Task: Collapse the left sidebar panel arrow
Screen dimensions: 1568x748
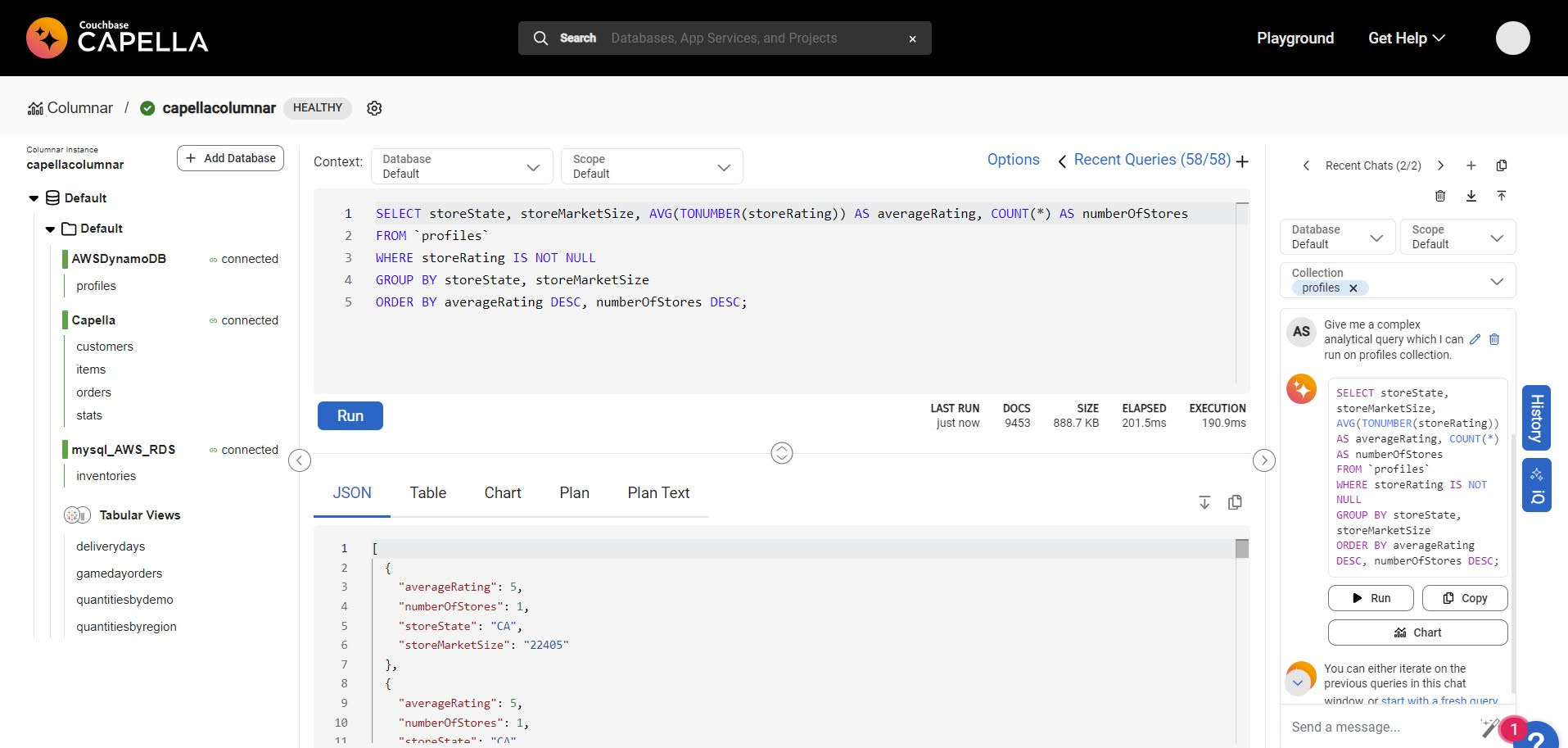Action: point(300,460)
